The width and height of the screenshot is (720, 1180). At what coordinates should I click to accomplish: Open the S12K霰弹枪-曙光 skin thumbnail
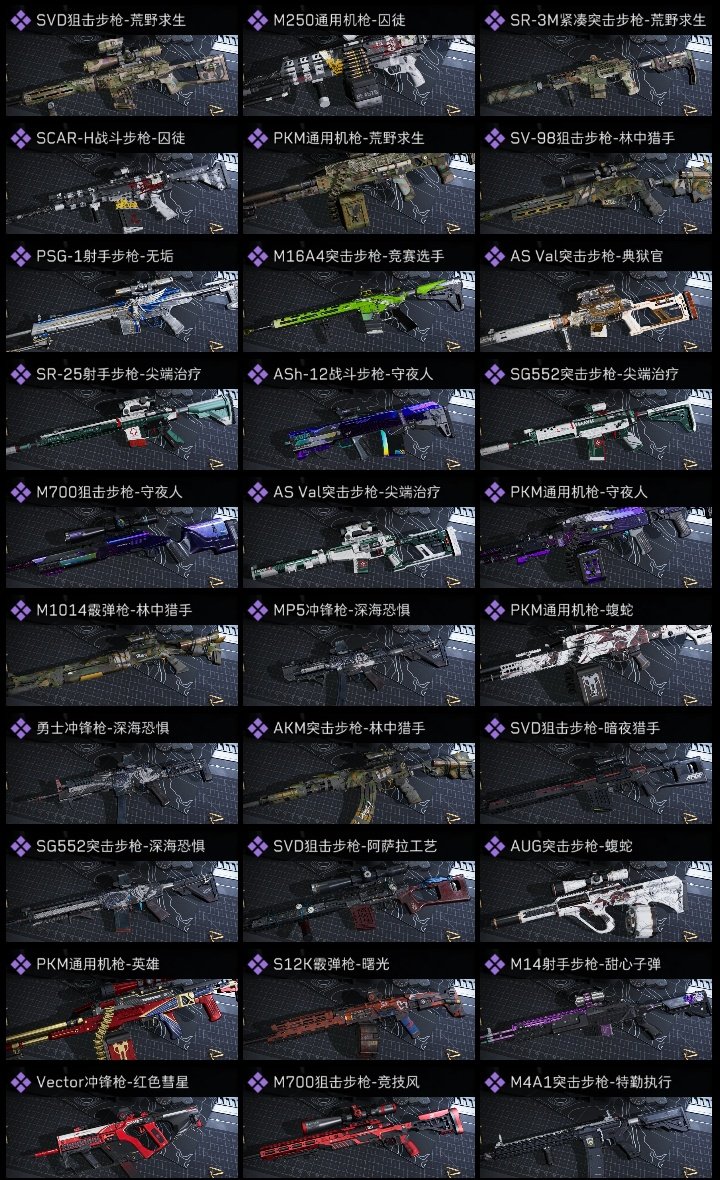tap(359, 1019)
